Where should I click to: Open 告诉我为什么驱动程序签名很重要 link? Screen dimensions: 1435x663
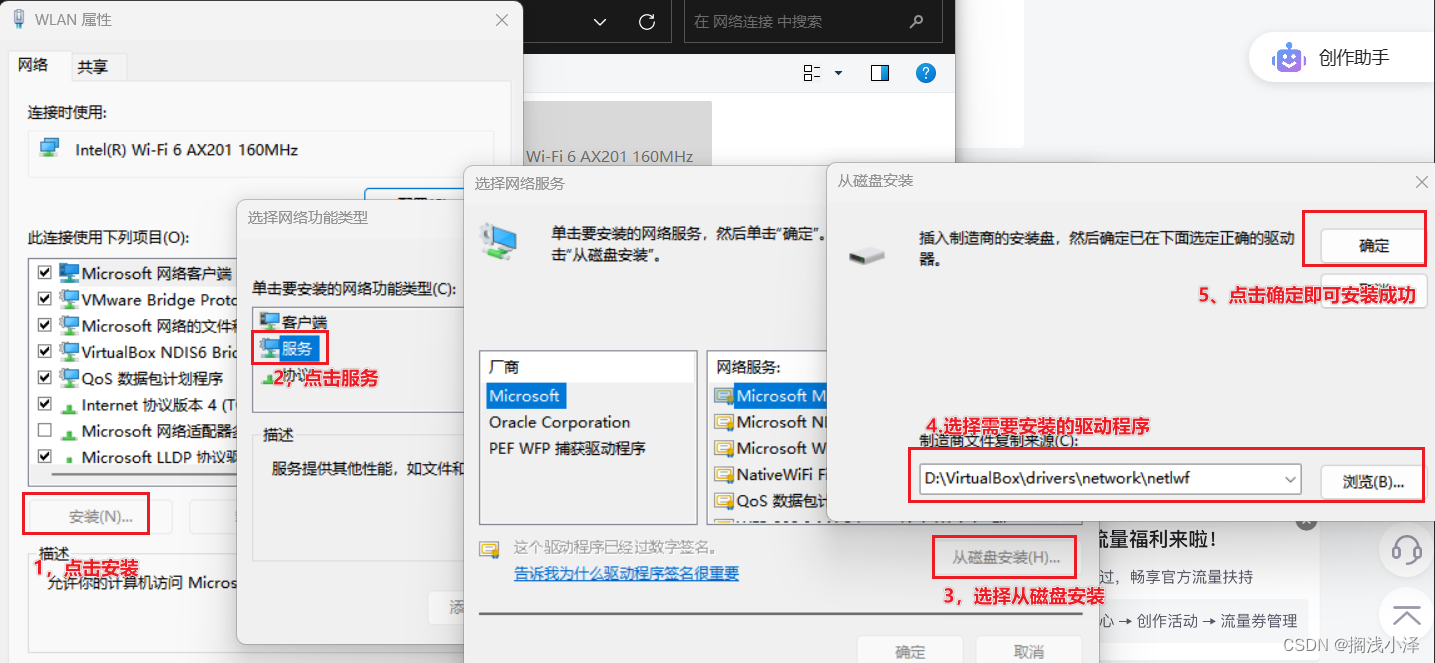pyautogui.click(x=626, y=573)
